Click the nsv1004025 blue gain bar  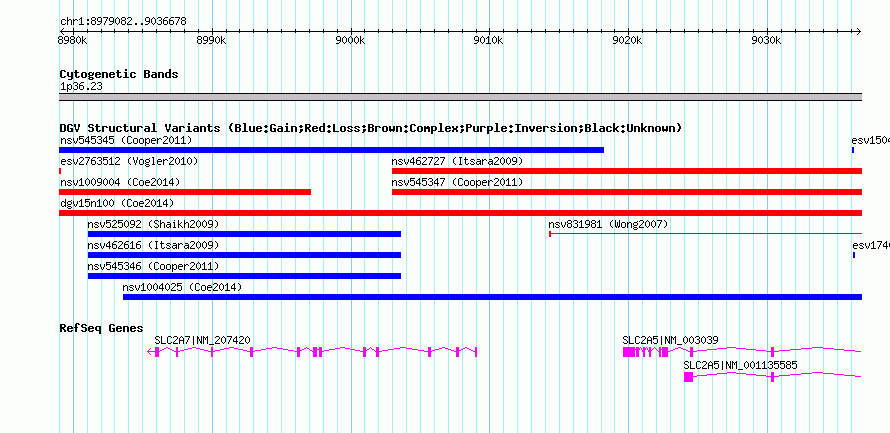(x=492, y=297)
